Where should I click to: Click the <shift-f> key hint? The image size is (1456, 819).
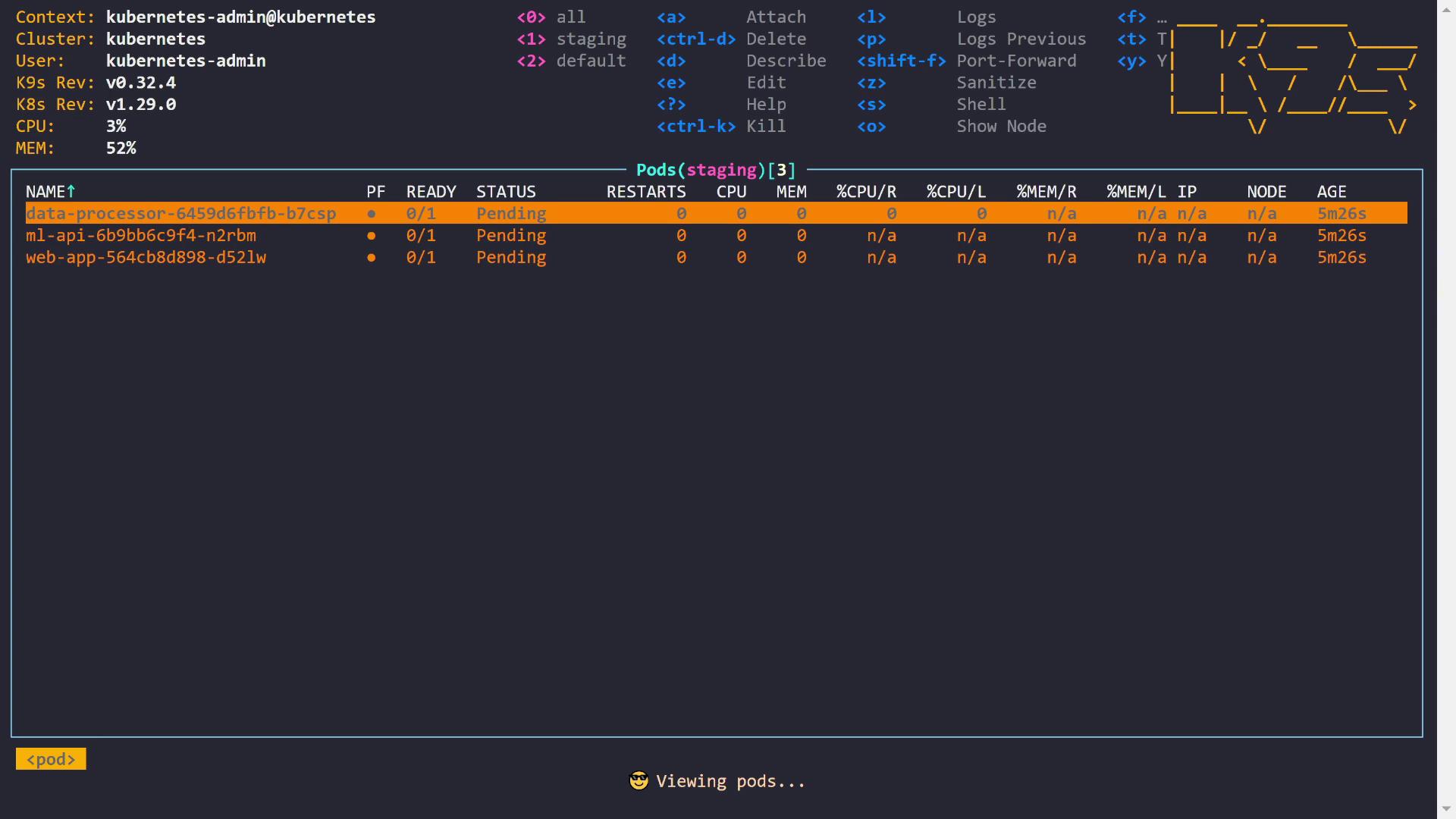pos(901,61)
